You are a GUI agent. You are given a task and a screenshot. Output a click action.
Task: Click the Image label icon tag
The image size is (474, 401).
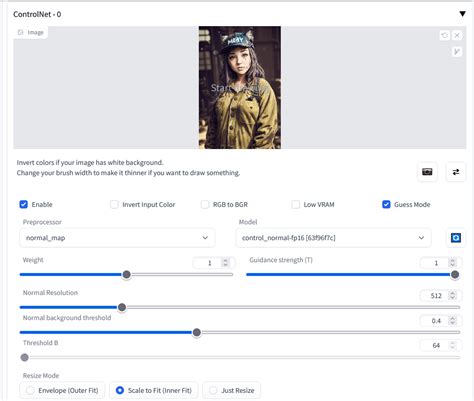[31, 32]
